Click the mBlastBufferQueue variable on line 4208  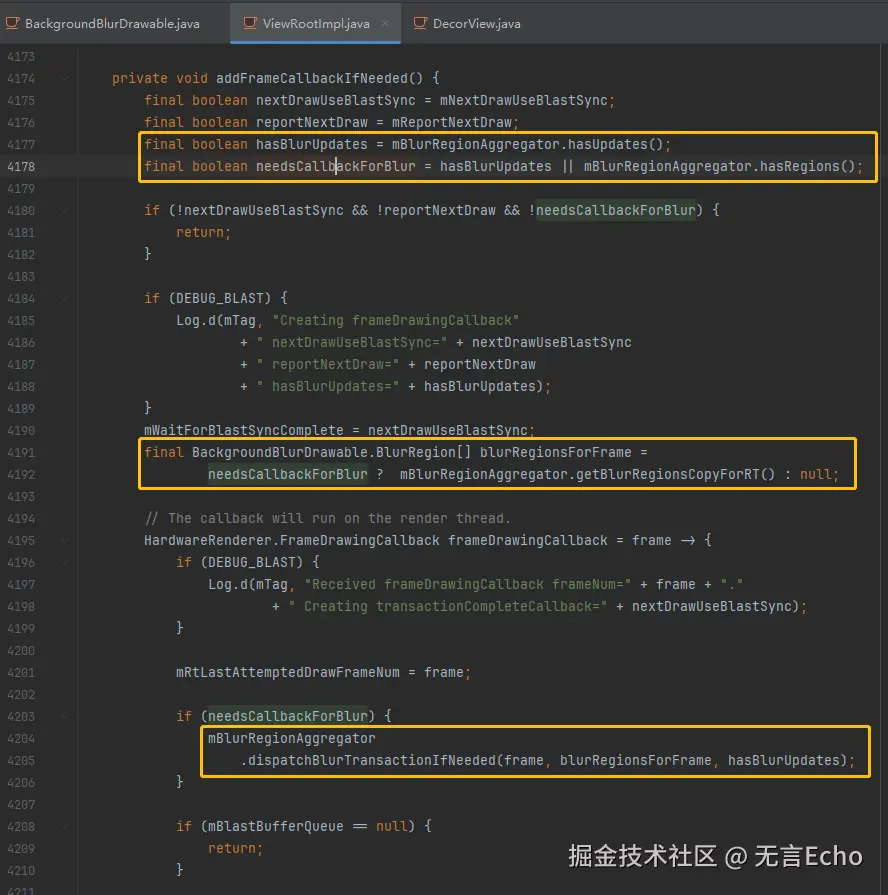click(276, 827)
